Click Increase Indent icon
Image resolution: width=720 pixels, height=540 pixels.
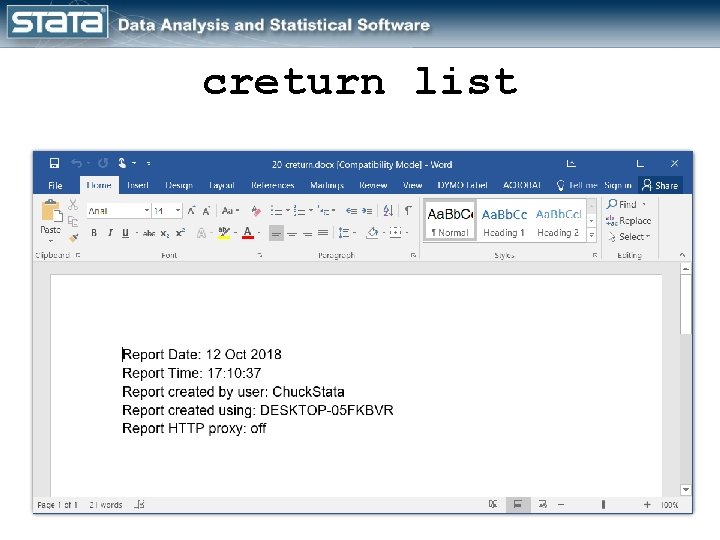pos(367,211)
